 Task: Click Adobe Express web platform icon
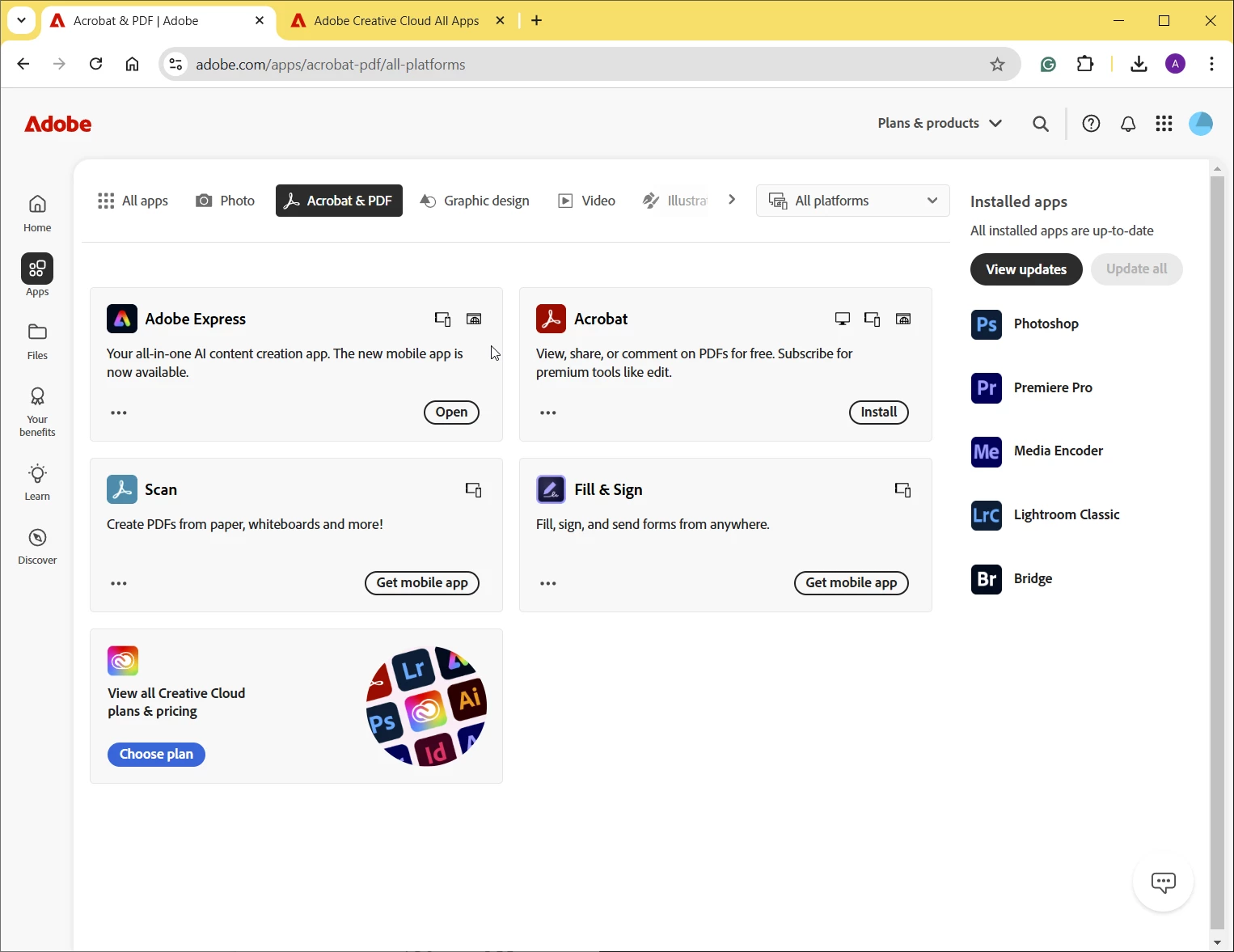[474, 319]
